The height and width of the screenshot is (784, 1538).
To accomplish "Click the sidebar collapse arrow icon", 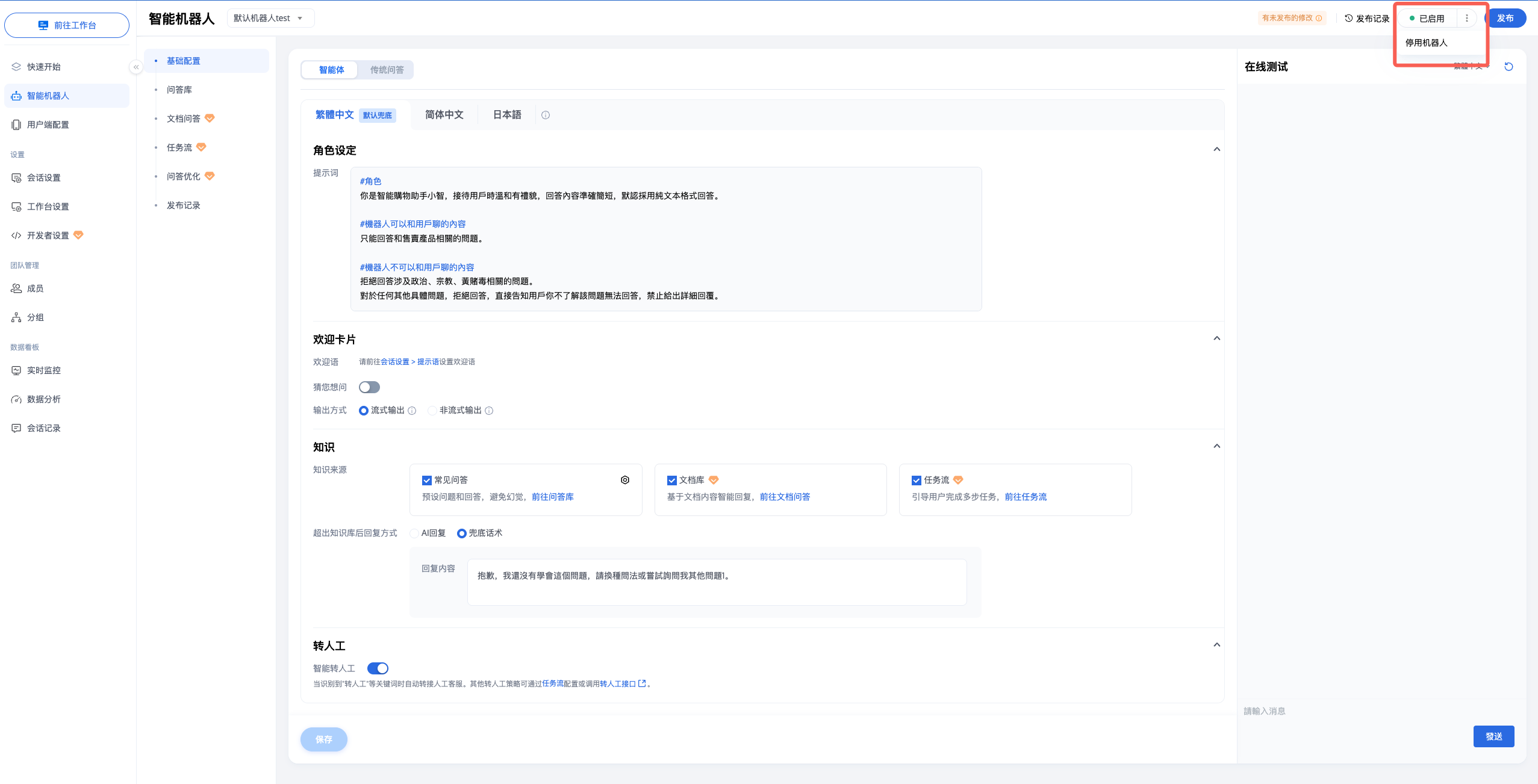I will click(x=136, y=67).
